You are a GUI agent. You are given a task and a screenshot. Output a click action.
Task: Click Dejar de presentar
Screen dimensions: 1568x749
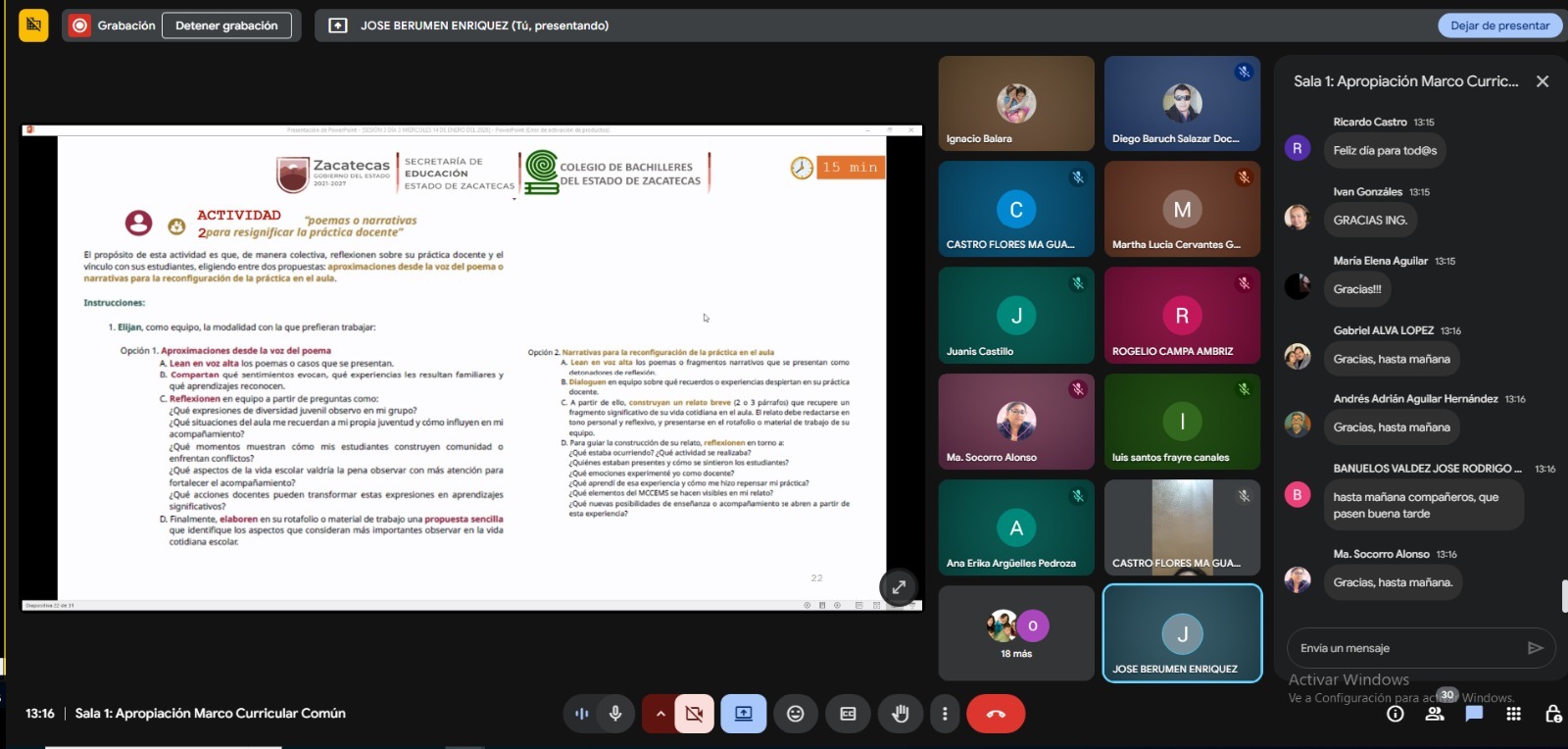click(x=1499, y=25)
